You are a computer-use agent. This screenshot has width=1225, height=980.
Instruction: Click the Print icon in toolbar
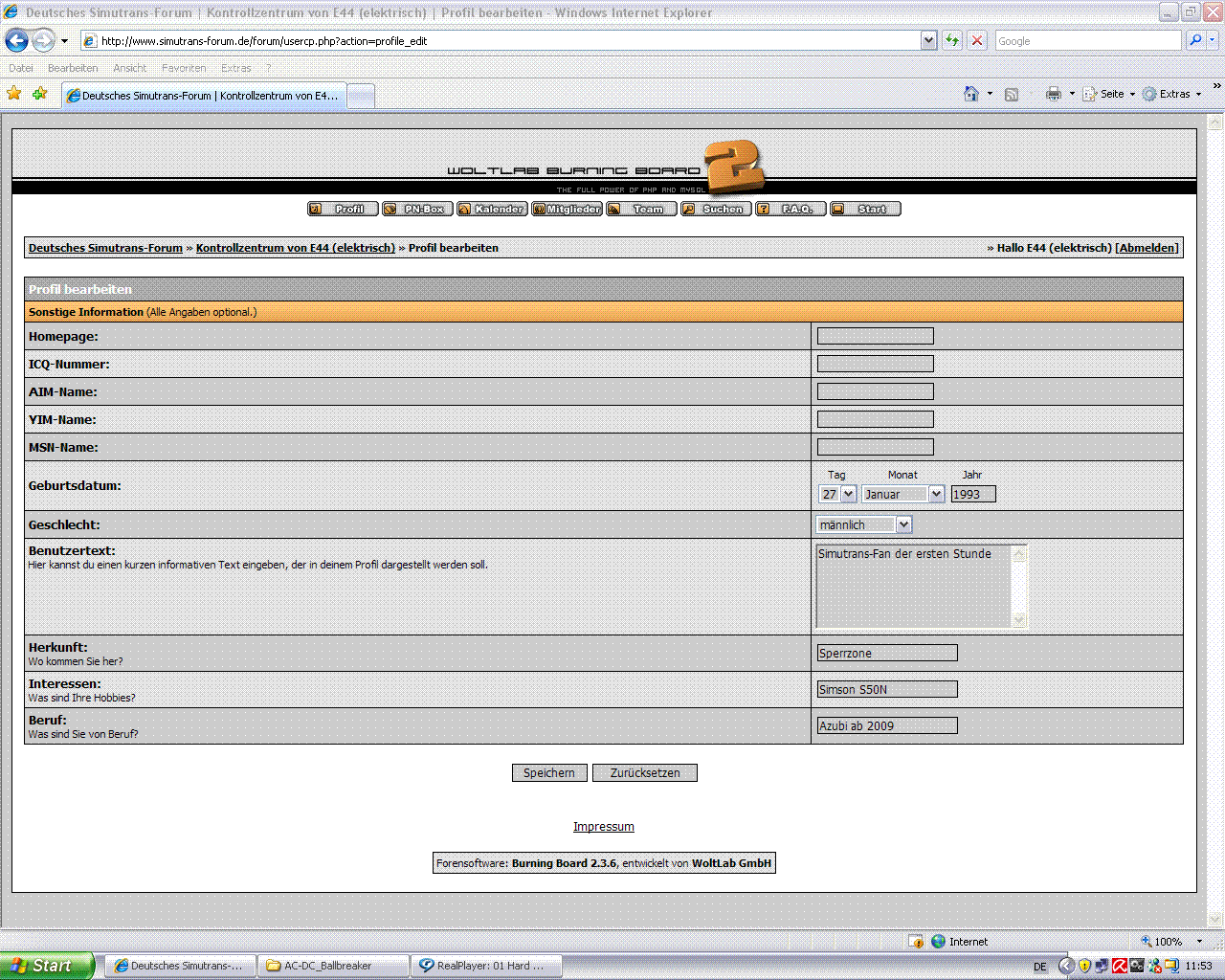[1053, 94]
